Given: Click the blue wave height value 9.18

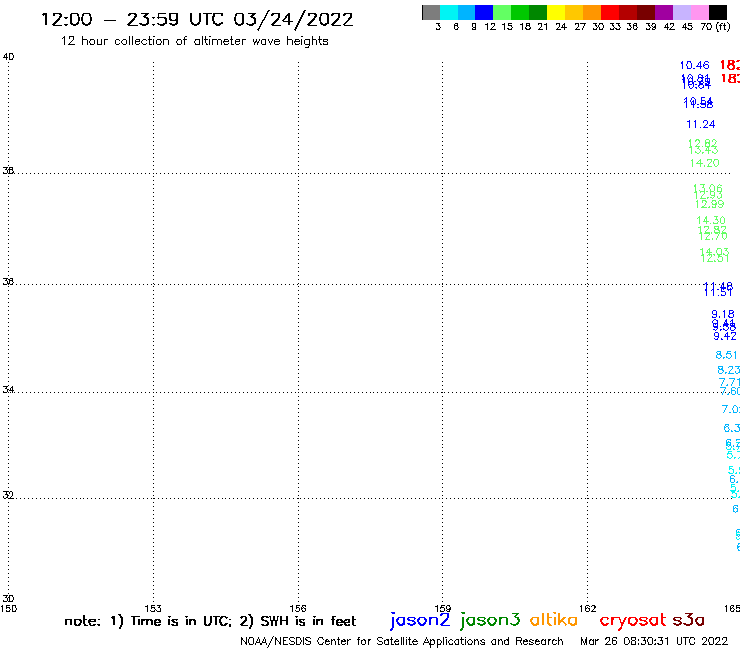Looking at the screenshot, I should click(x=723, y=314).
